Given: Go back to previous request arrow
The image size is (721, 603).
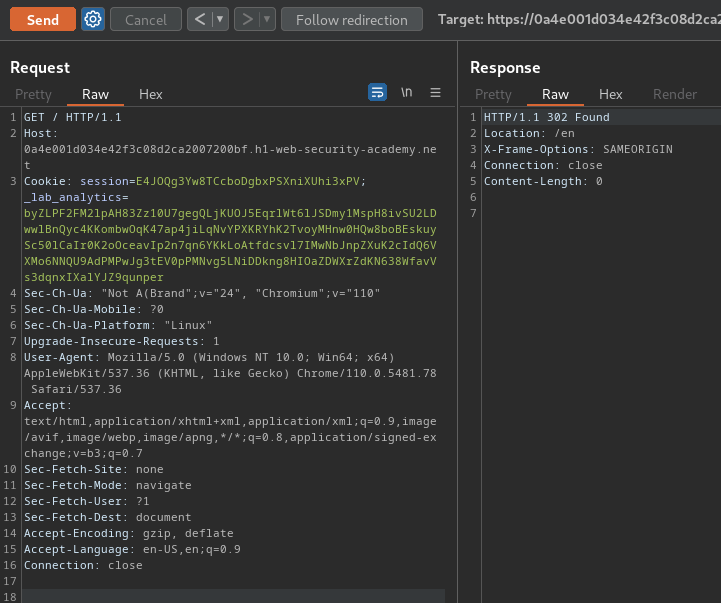Looking at the screenshot, I should [x=200, y=19].
